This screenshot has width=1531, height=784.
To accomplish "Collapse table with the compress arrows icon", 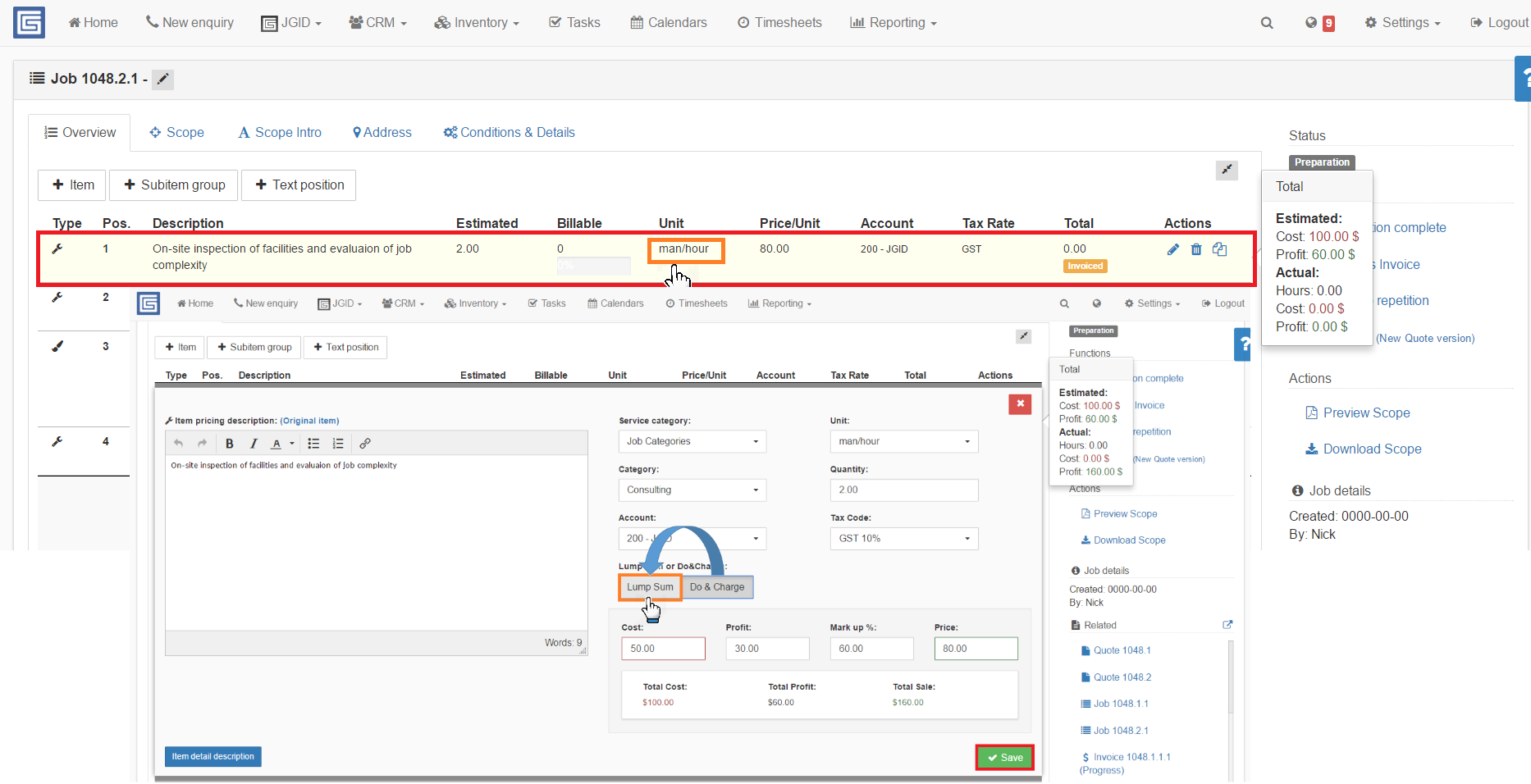I will [x=1227, y=170].
